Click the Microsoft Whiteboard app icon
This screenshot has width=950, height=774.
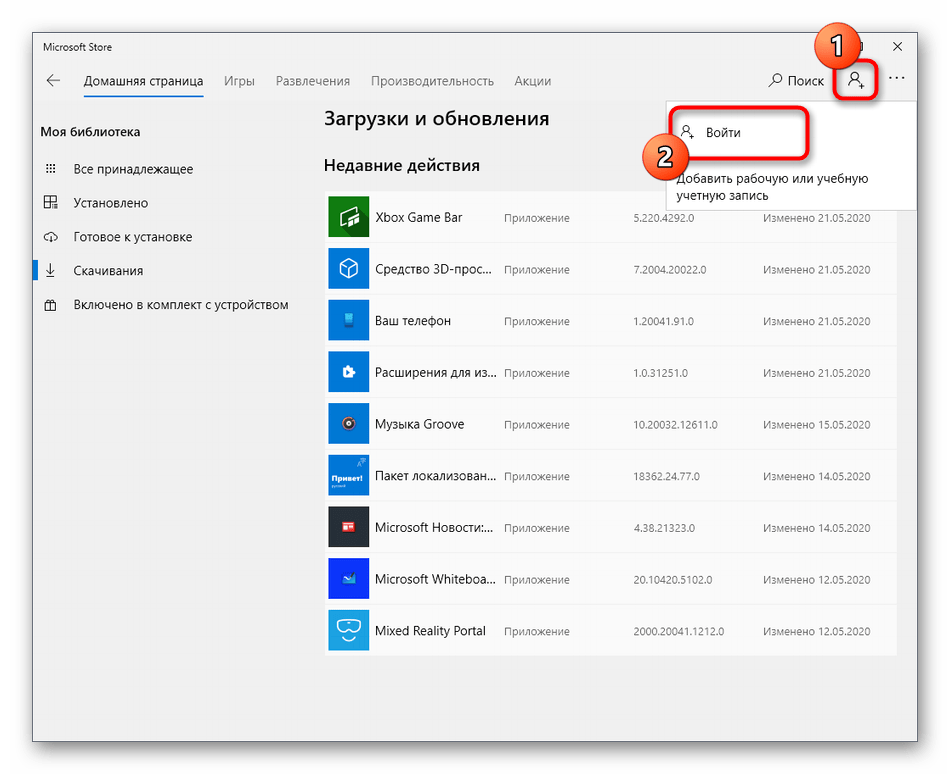click(x=348, y=579)
